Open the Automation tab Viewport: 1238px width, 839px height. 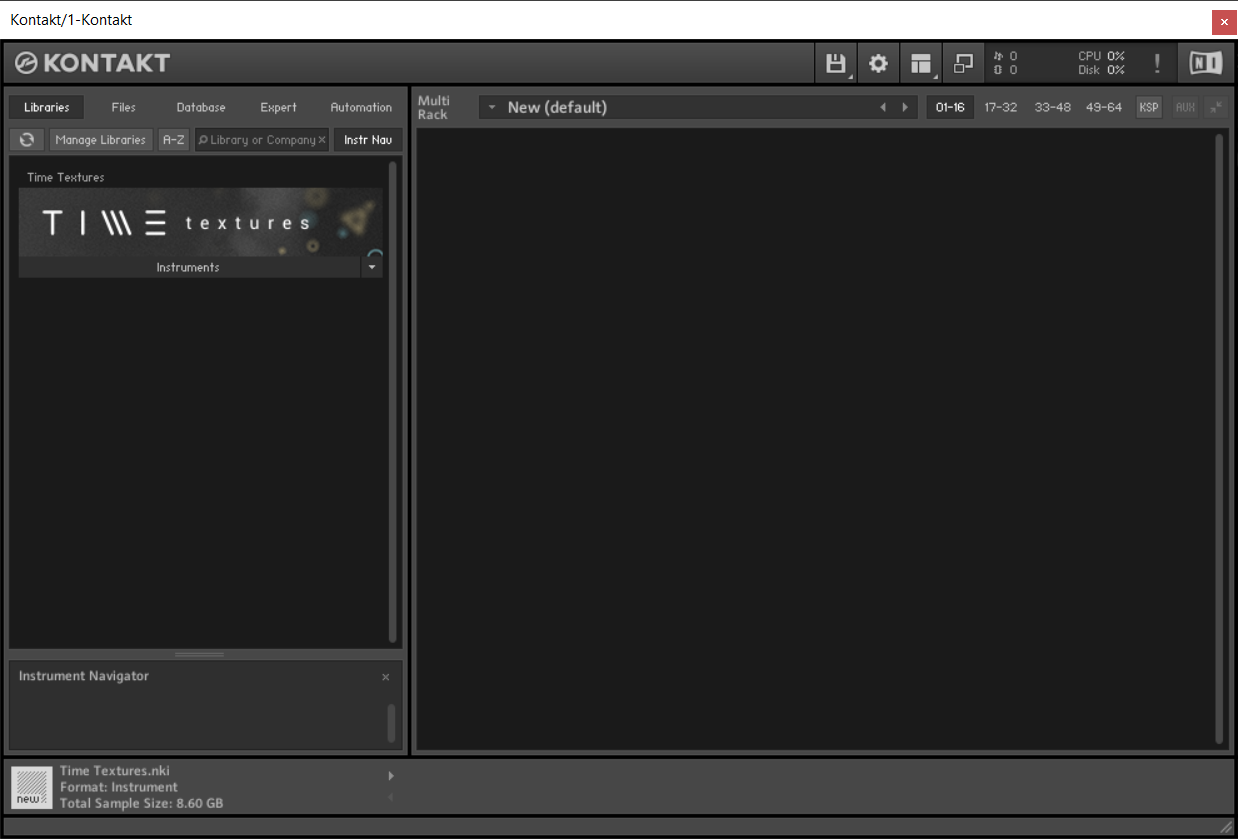[361, 107]
